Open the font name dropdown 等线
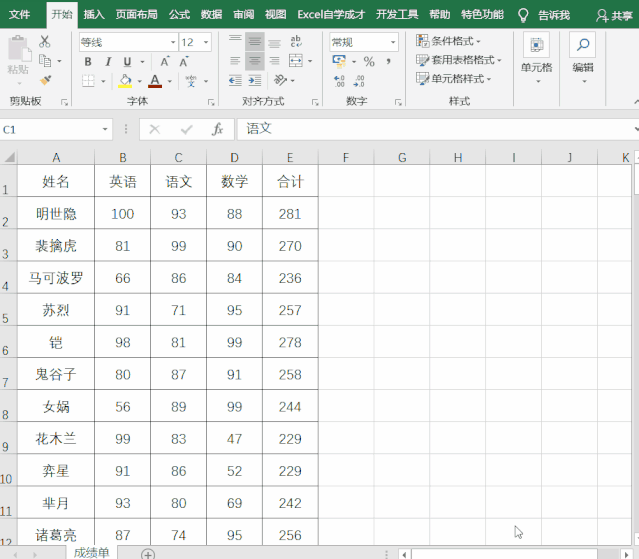This screenshot has height=559, width=639. (127, 43)
